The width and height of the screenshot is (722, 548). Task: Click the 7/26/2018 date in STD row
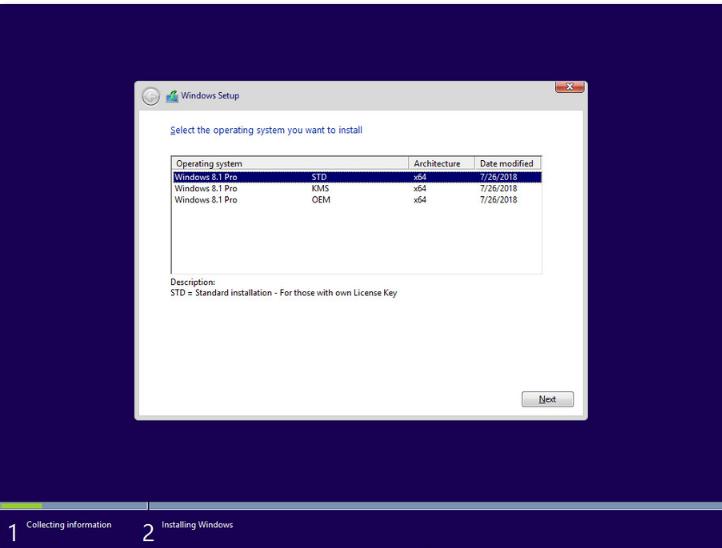tap(498, 177)
